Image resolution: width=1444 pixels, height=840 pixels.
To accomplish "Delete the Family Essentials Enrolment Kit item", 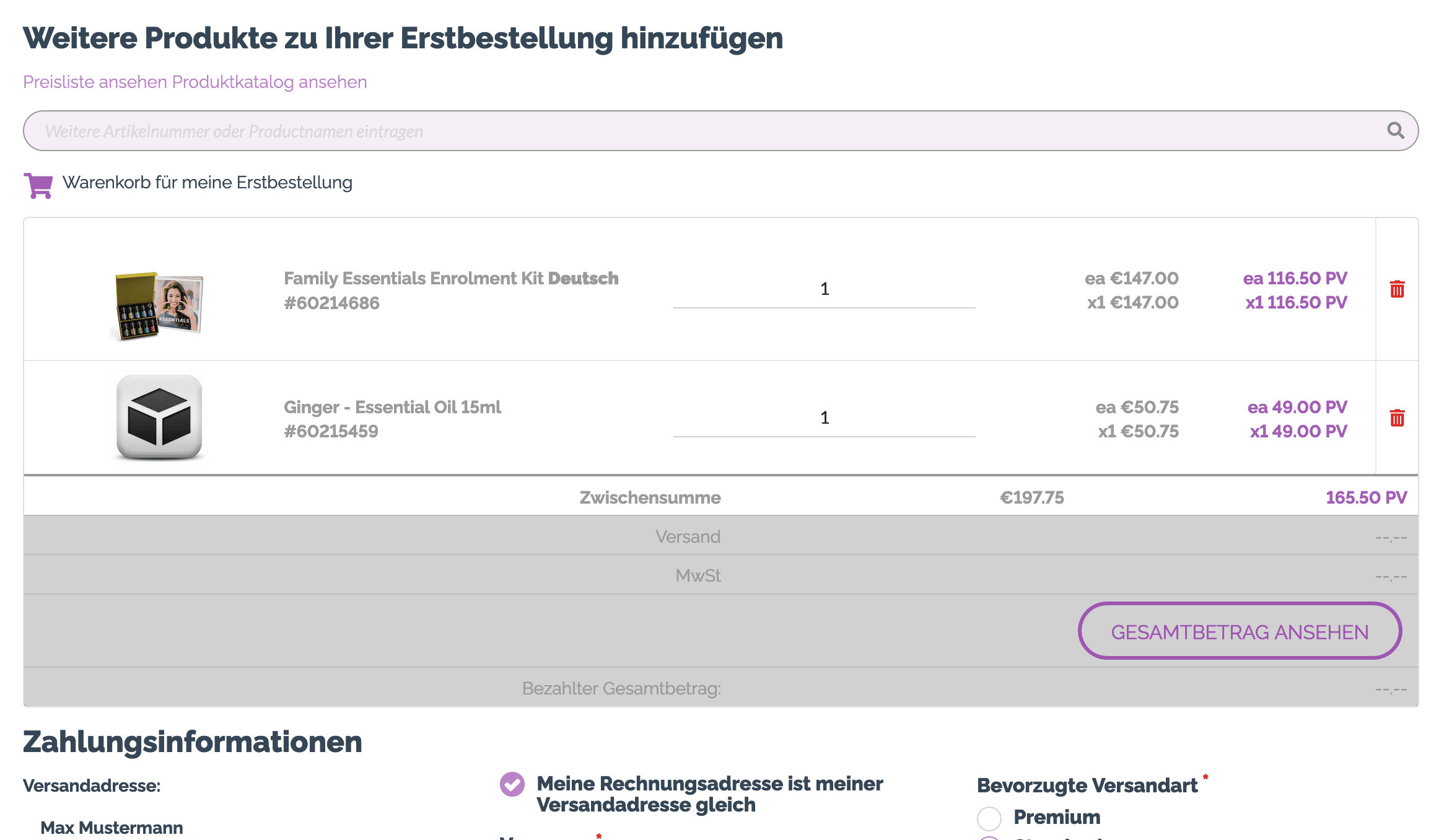I will [1397, 289].
